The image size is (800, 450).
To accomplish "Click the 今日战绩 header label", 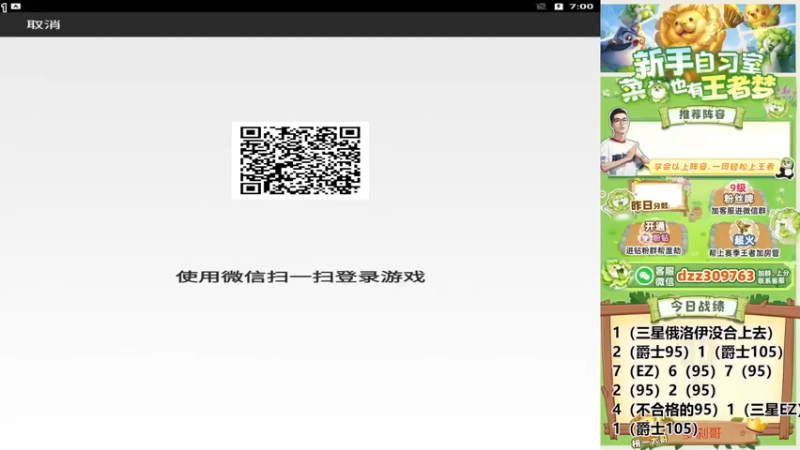I will 697,307.
